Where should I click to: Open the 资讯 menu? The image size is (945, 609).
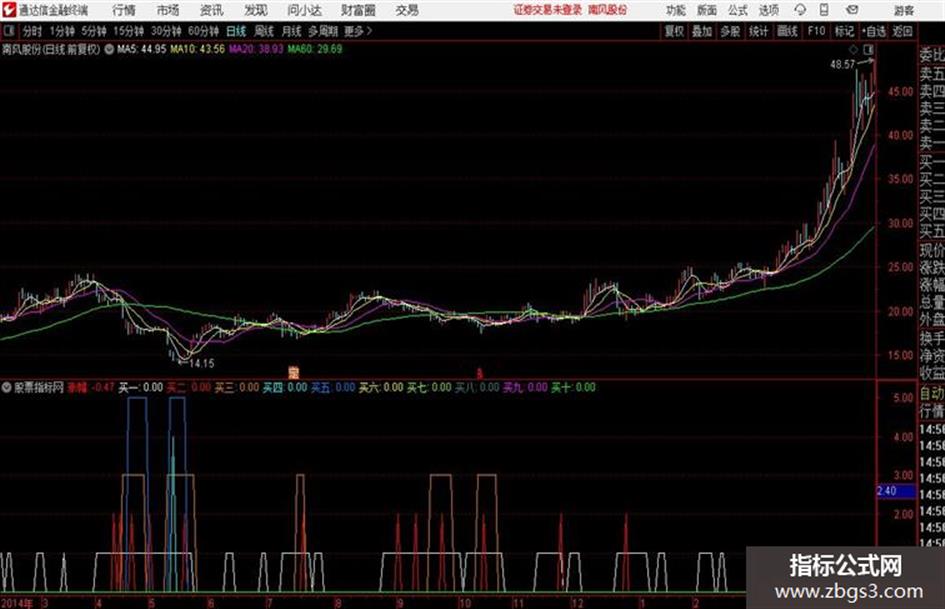tap(212, 10)
